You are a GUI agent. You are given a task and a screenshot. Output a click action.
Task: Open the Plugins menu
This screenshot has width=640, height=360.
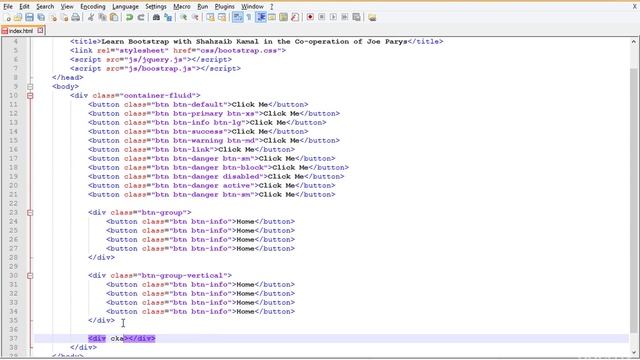tap(224, 7)
